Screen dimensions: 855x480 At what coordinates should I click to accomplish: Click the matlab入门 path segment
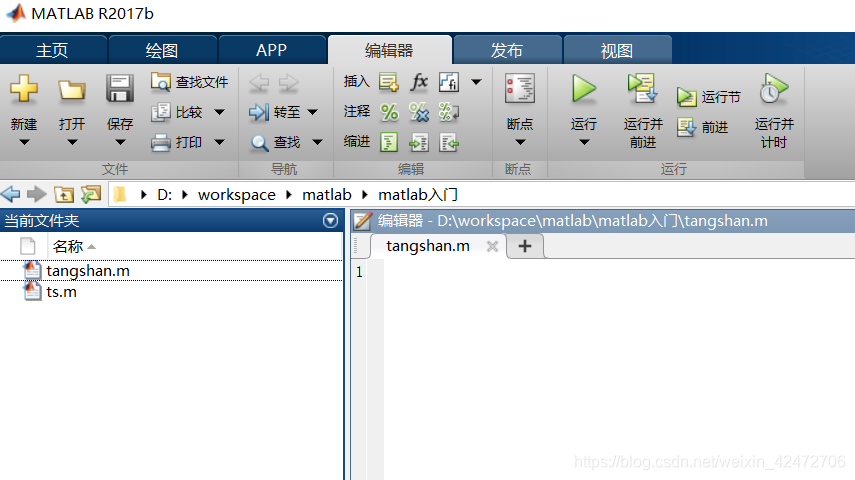(418, 195)
